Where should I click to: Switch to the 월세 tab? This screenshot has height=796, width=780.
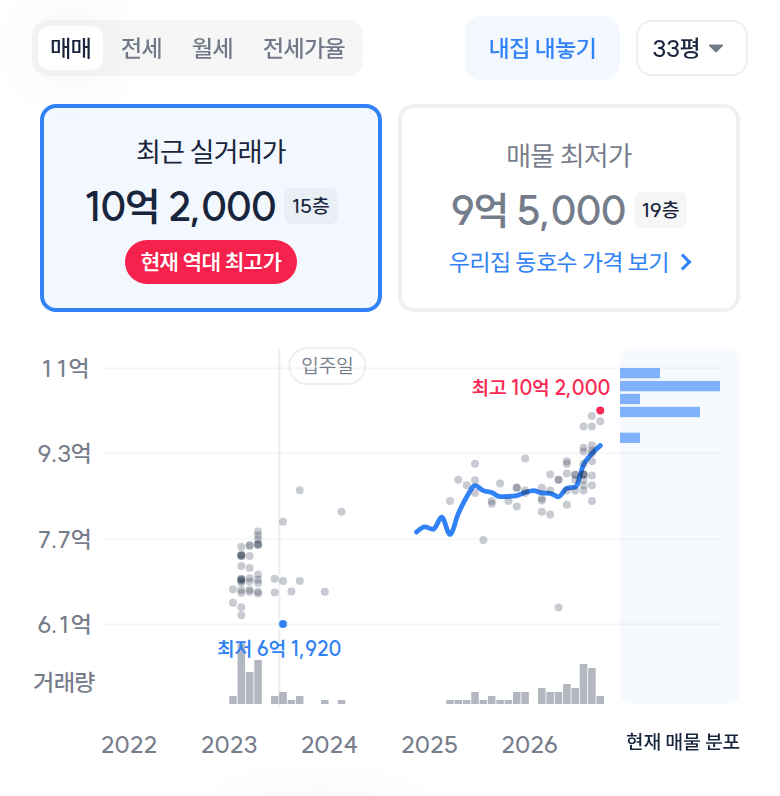[x=212, y=48]
